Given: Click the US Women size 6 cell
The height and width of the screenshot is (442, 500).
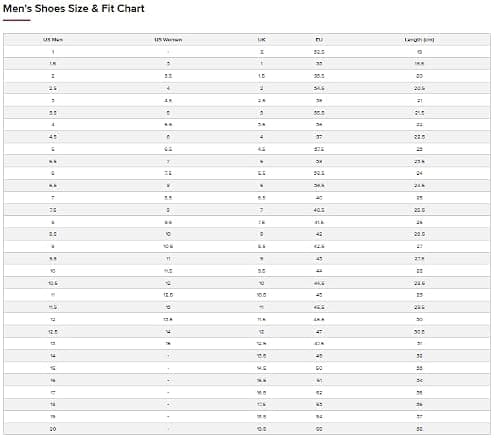Looking at the screenshot, I should pyautogui.click(x=168, y=137).
